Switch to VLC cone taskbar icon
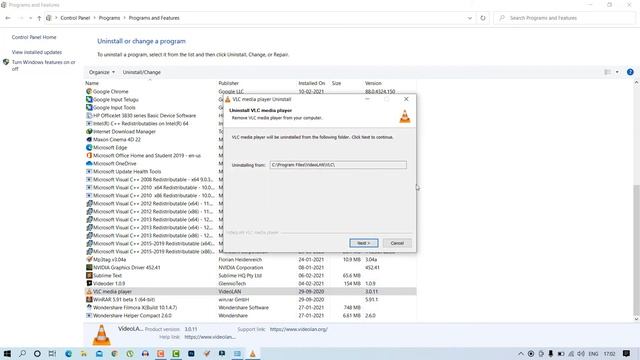Image resolution: width=640 pixels, height=360 pixels. (x=253, y=353)
